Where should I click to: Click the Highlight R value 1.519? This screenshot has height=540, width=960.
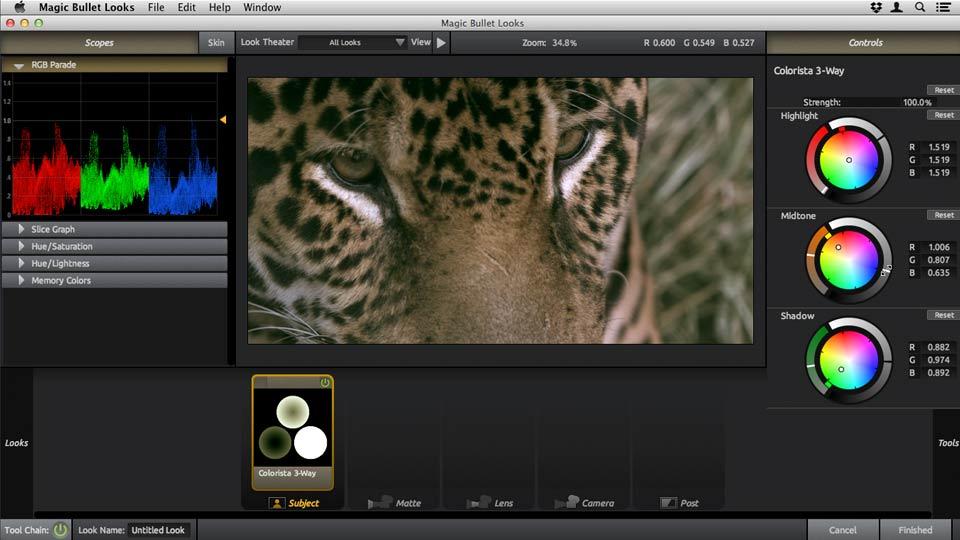[x=939, y=147]
